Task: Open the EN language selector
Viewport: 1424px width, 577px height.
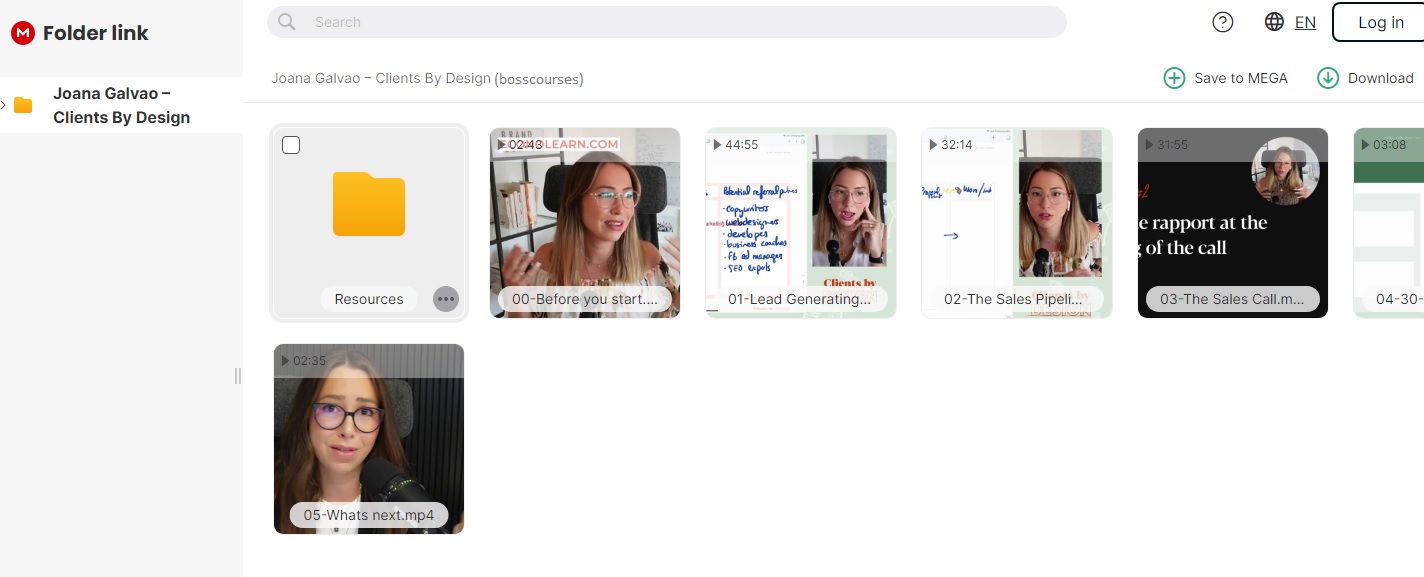Action: pyautogui.click(x=1305, y=22)
